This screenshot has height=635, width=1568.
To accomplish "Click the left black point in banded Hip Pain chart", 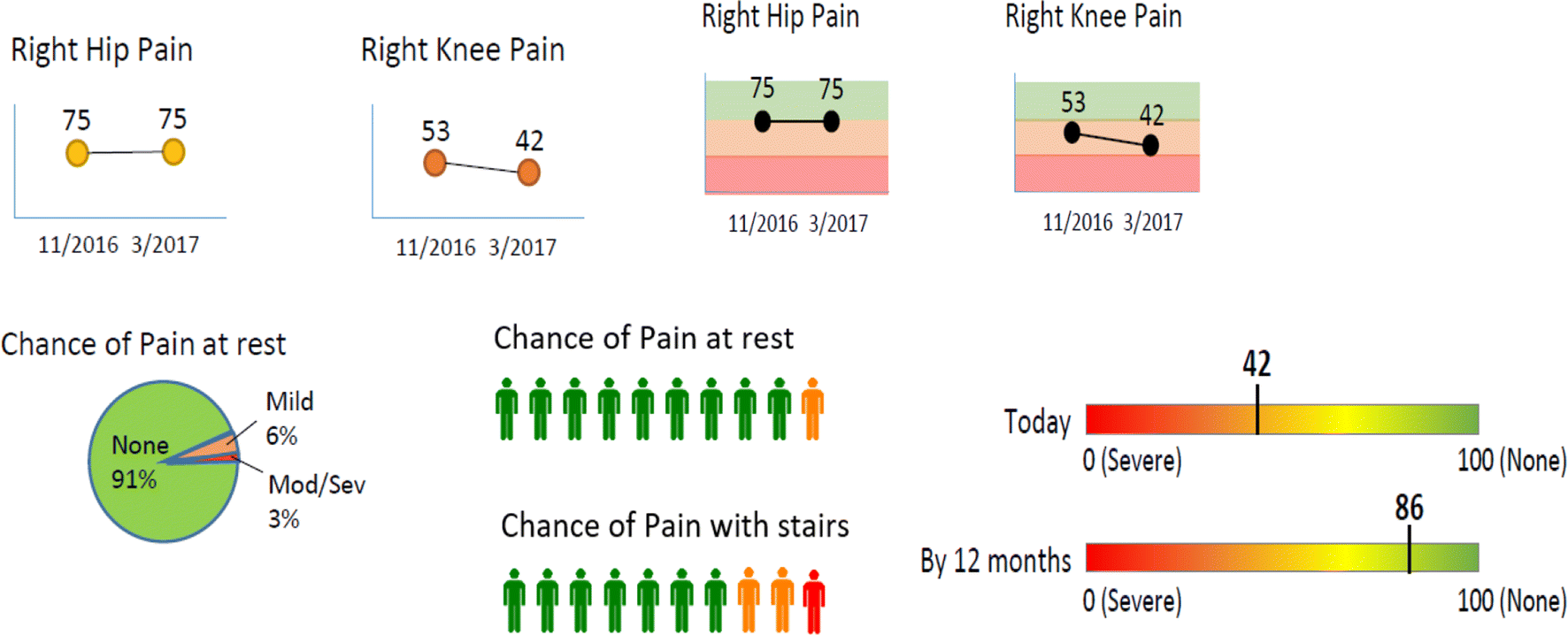I will 762,121.
